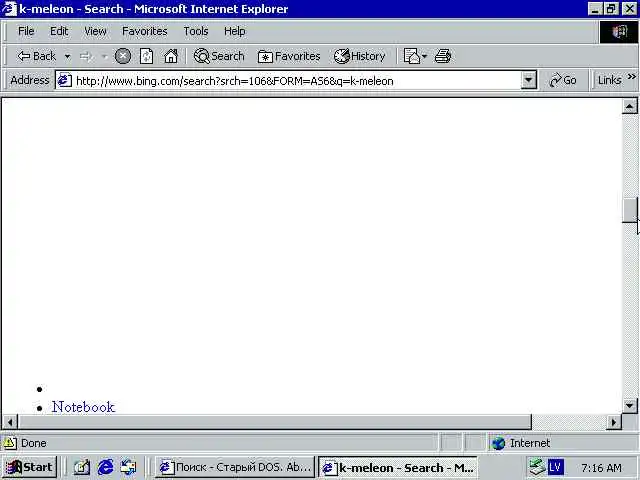Click the Go button
Image resolution: width=640 pixels, height=480 pixels.
(x=563, y=80)
